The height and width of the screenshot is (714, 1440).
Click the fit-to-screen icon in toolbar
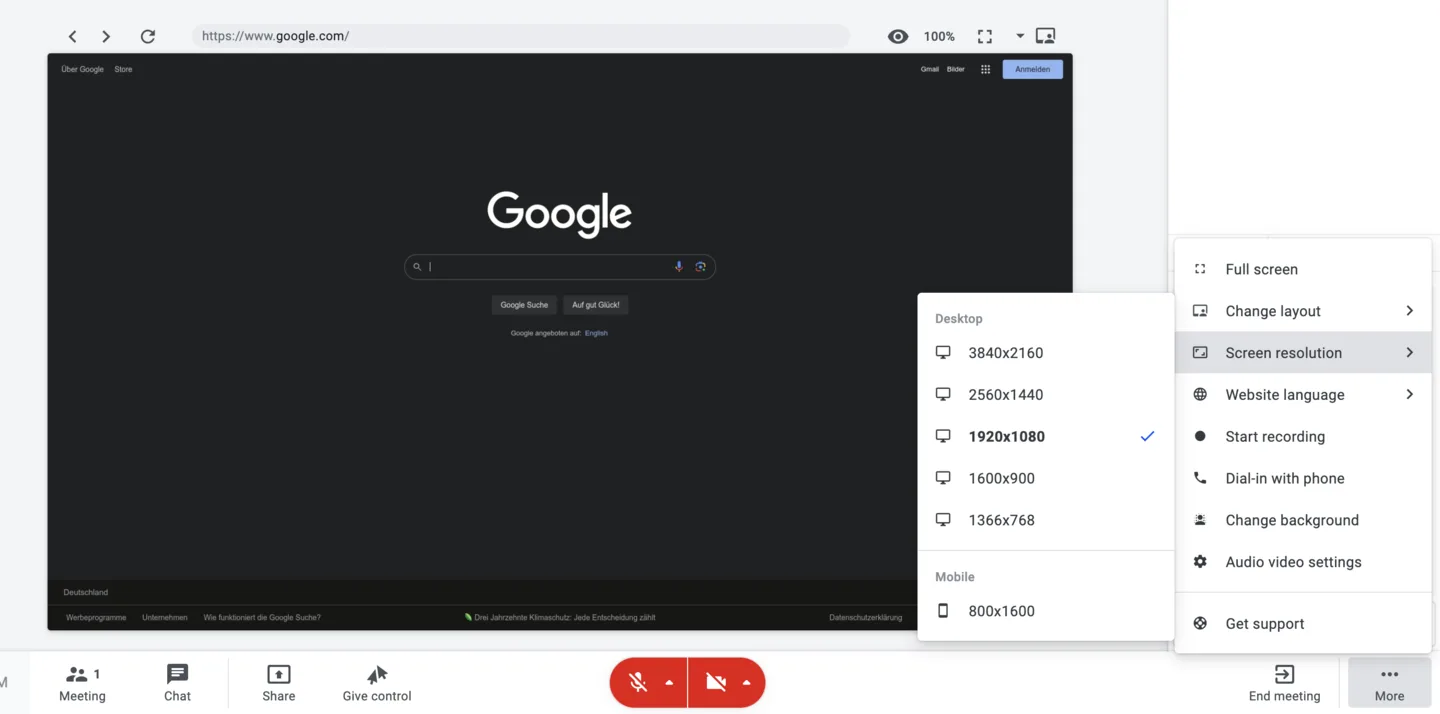tap(985, 36)
